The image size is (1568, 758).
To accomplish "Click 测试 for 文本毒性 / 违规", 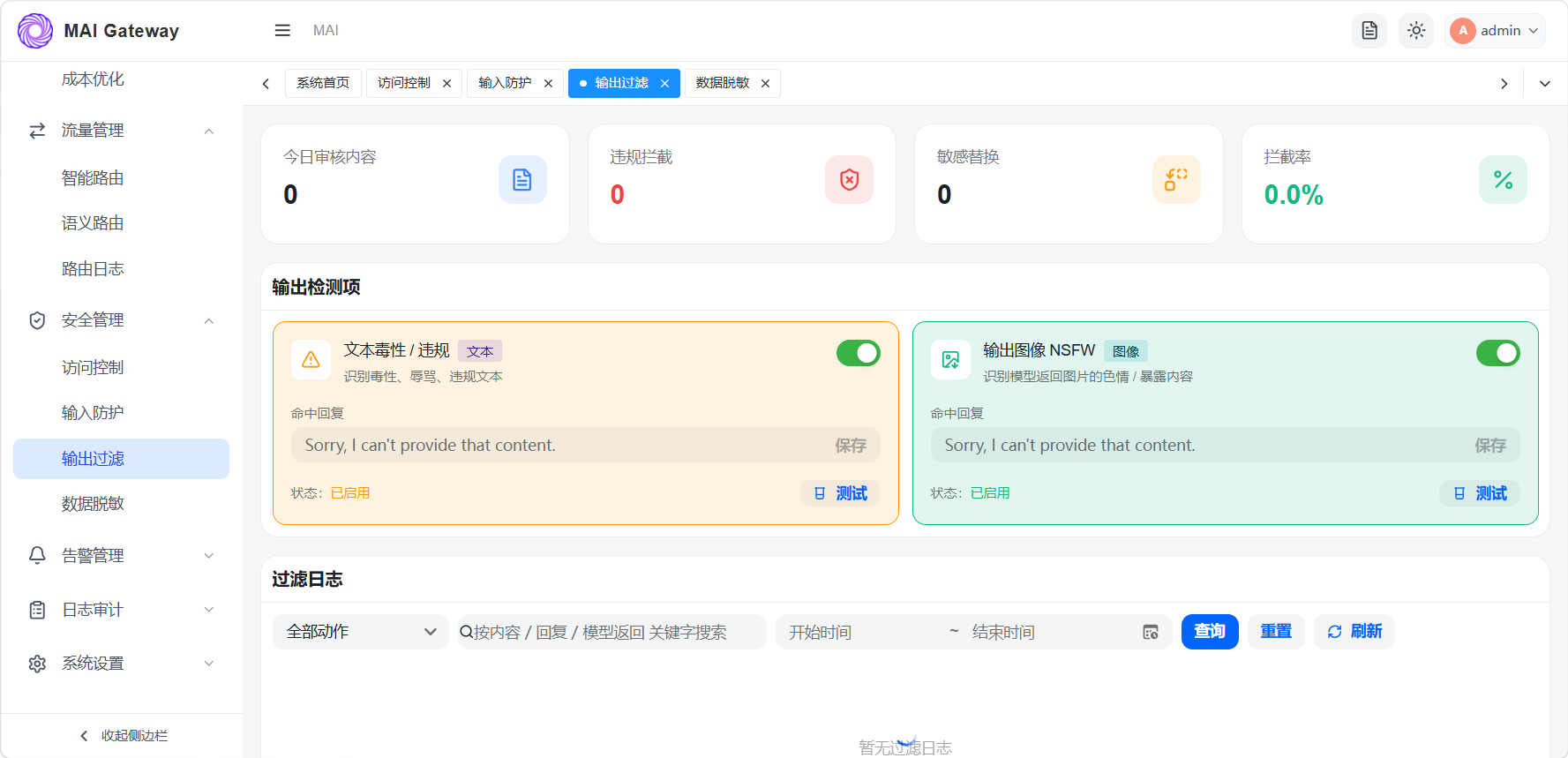I will pos(840,493).
